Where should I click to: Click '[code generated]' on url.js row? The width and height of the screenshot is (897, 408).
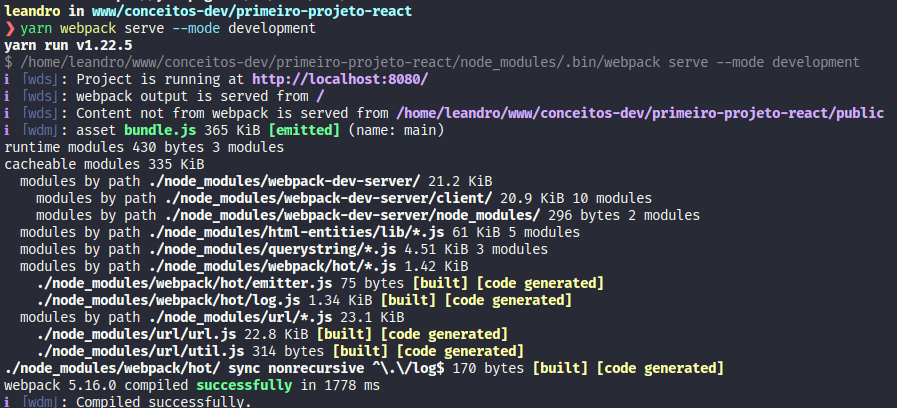point(444,334)
